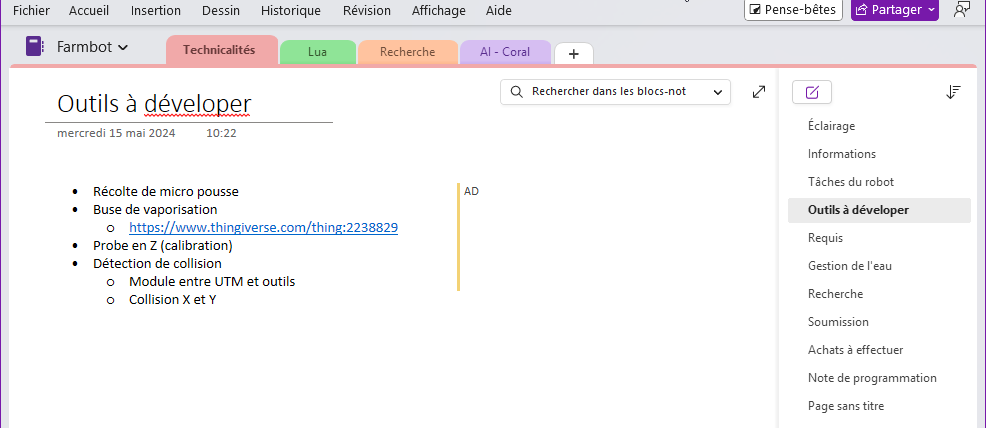Open the Requis page
This screenshot has height=428, width=986.
click(879, 238)
